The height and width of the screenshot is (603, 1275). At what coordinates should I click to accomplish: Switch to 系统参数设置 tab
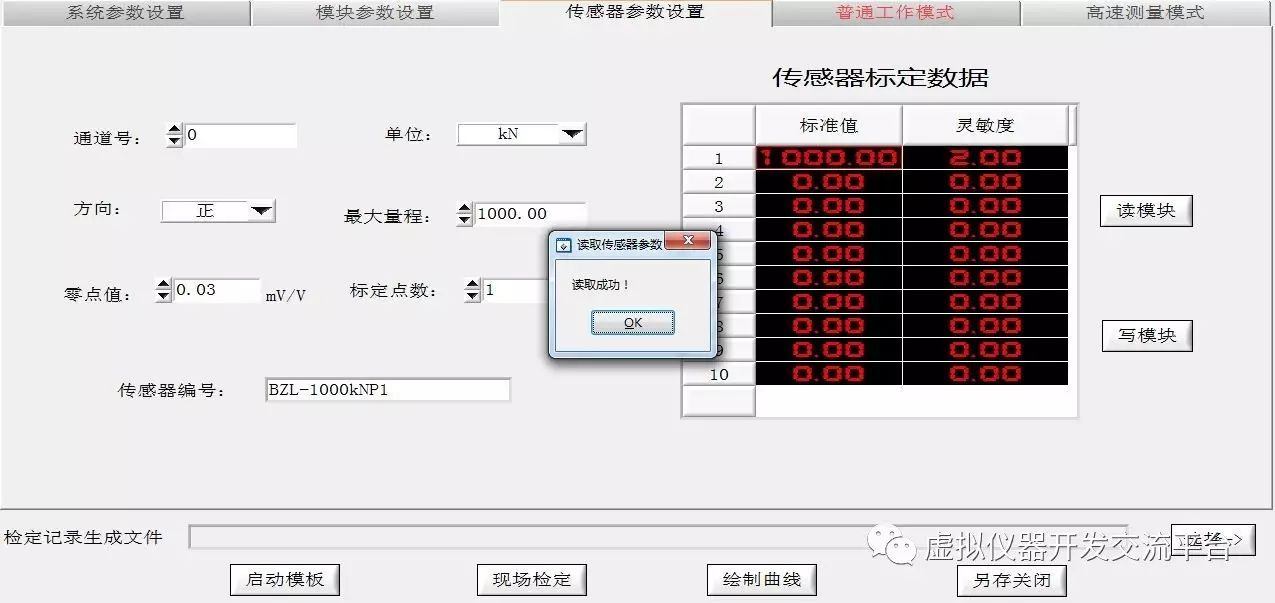(125, 13)
